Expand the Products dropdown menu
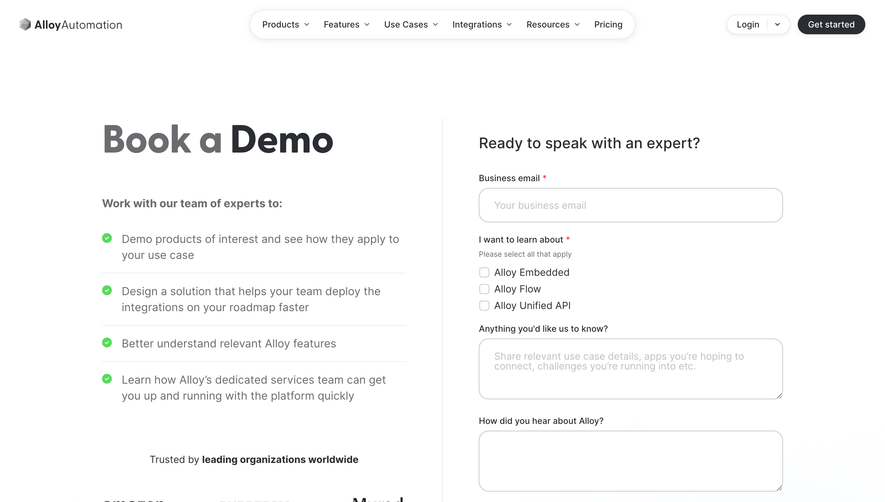Image resolution: width=885 pixels, height=502 pixels. click(x=286, y=25)
